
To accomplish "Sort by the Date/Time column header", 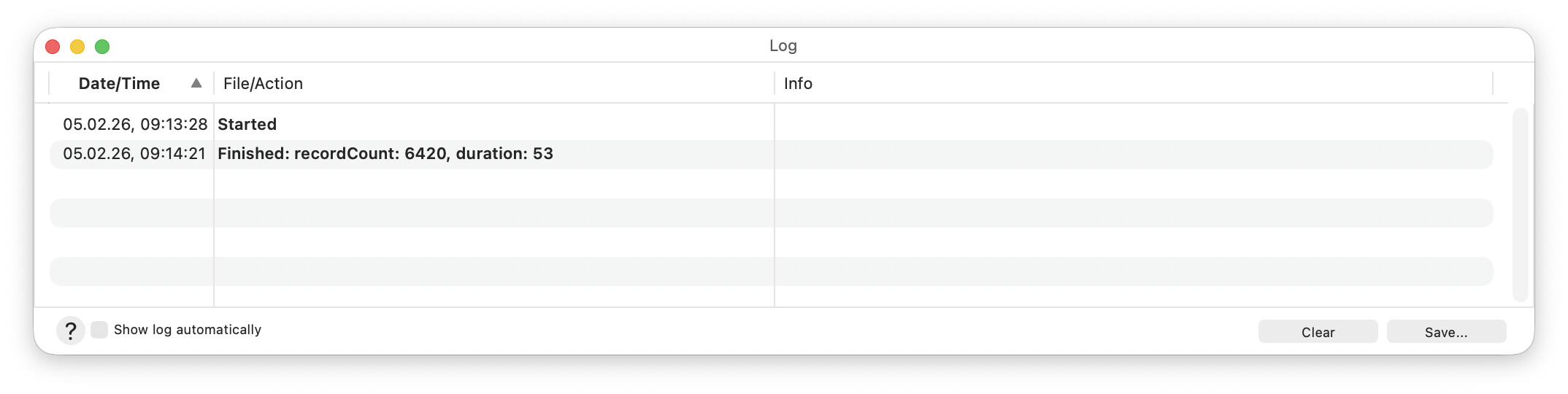I will [119, 83].
